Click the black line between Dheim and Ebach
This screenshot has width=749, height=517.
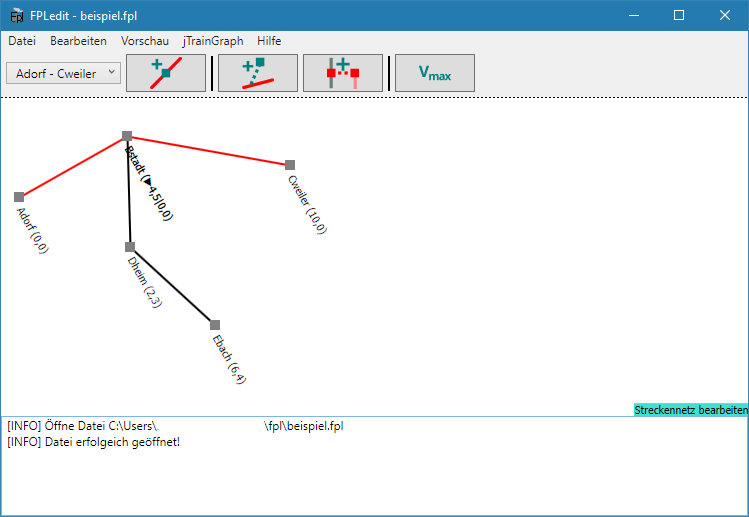(172, 286)
